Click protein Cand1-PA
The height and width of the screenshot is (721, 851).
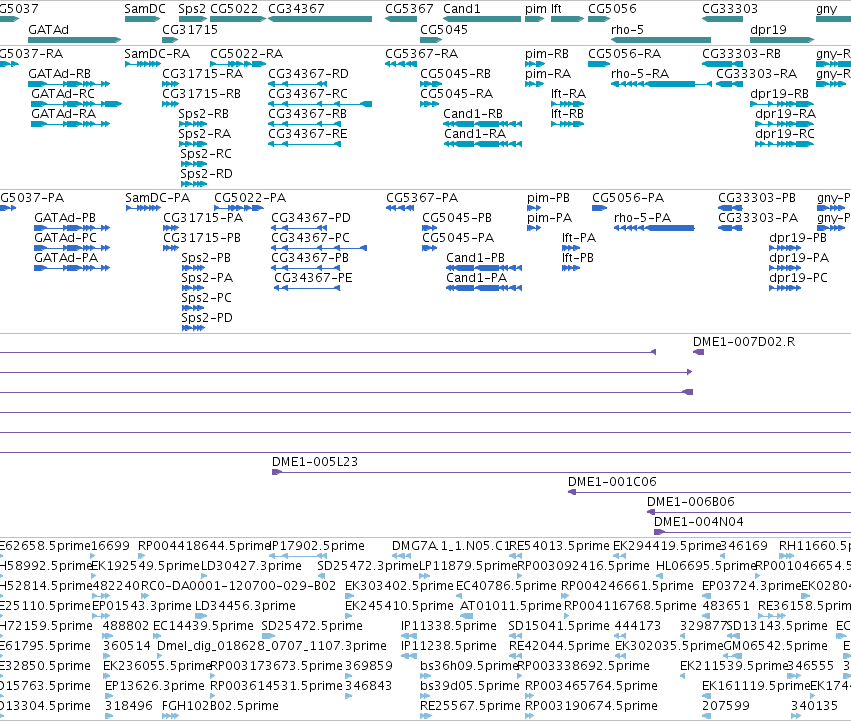coord(484,288)
